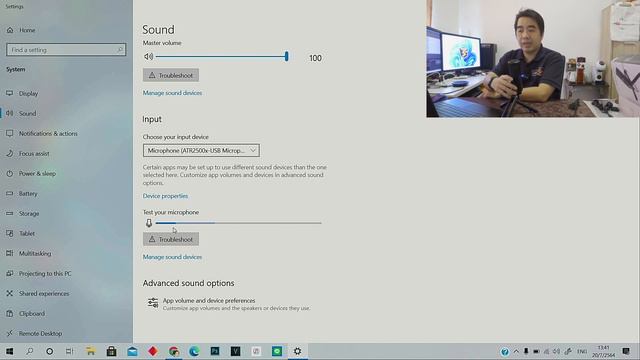Open Manage sound devices link under Master volume
This screenshot has height=360, width=640.
pyautogui.click(x=172, y=93)
